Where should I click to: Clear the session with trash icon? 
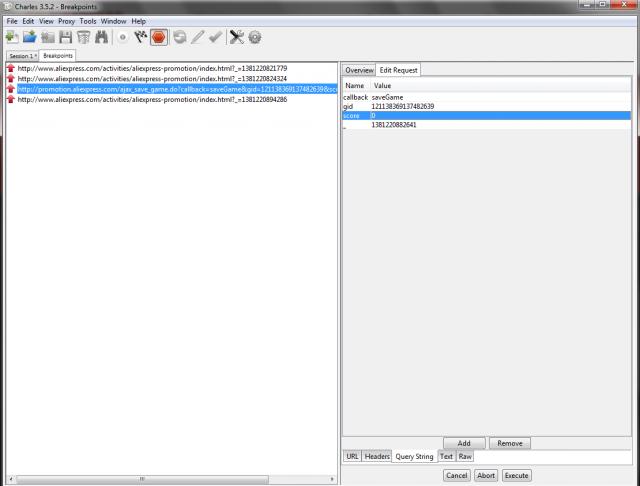pos(83,37)
